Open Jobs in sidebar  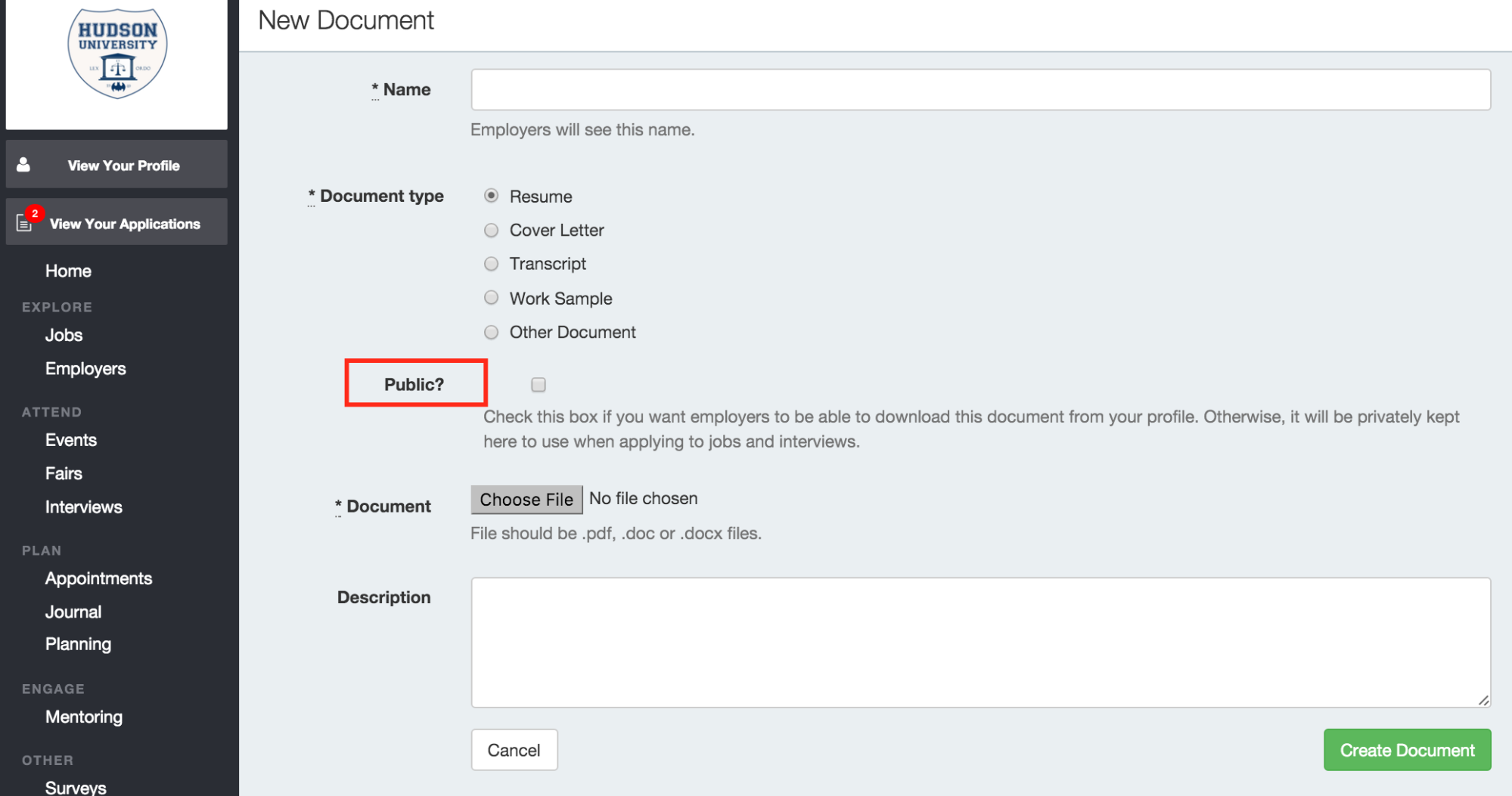(x=64, y=335)
